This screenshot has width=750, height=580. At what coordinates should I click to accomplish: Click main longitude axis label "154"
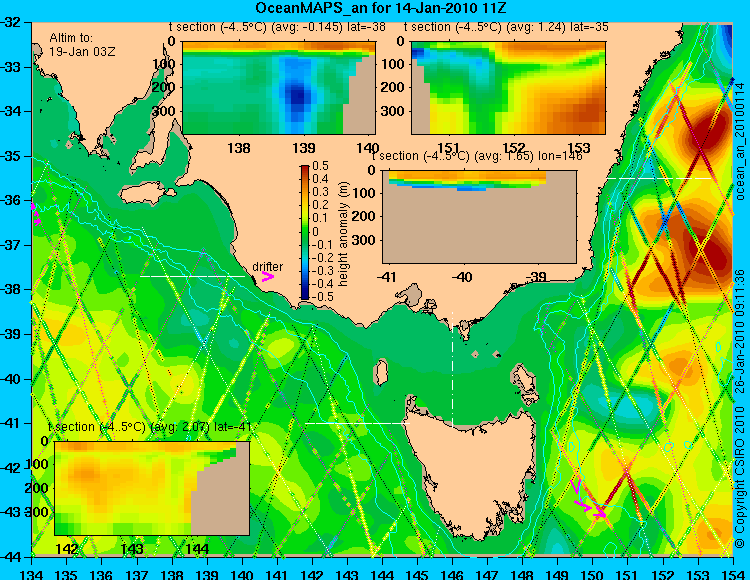click(733, 574)
